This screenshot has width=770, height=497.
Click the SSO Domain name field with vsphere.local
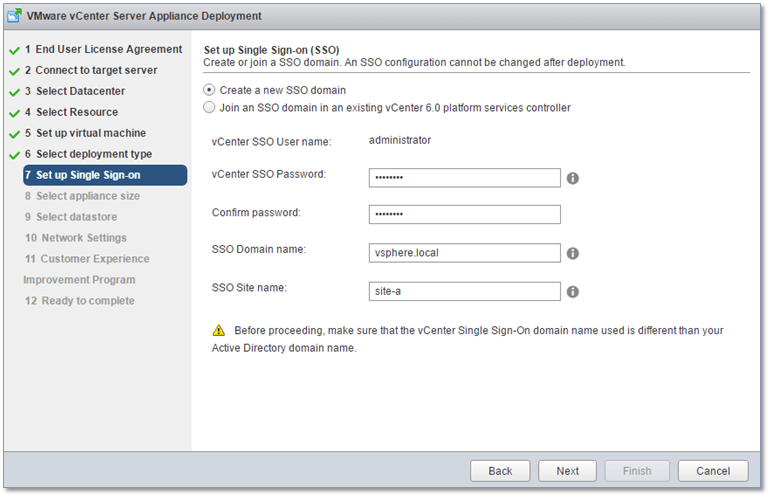click(x=465, y=253)
